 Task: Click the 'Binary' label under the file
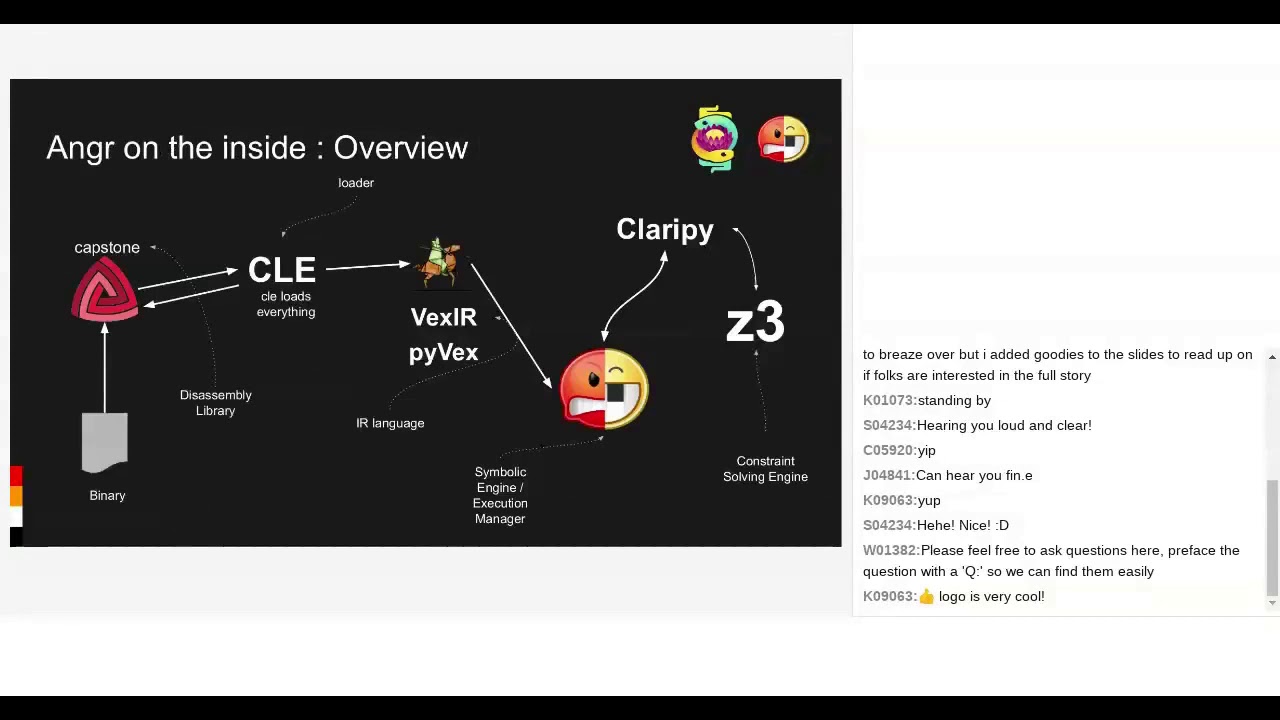[x=107, y=495]
